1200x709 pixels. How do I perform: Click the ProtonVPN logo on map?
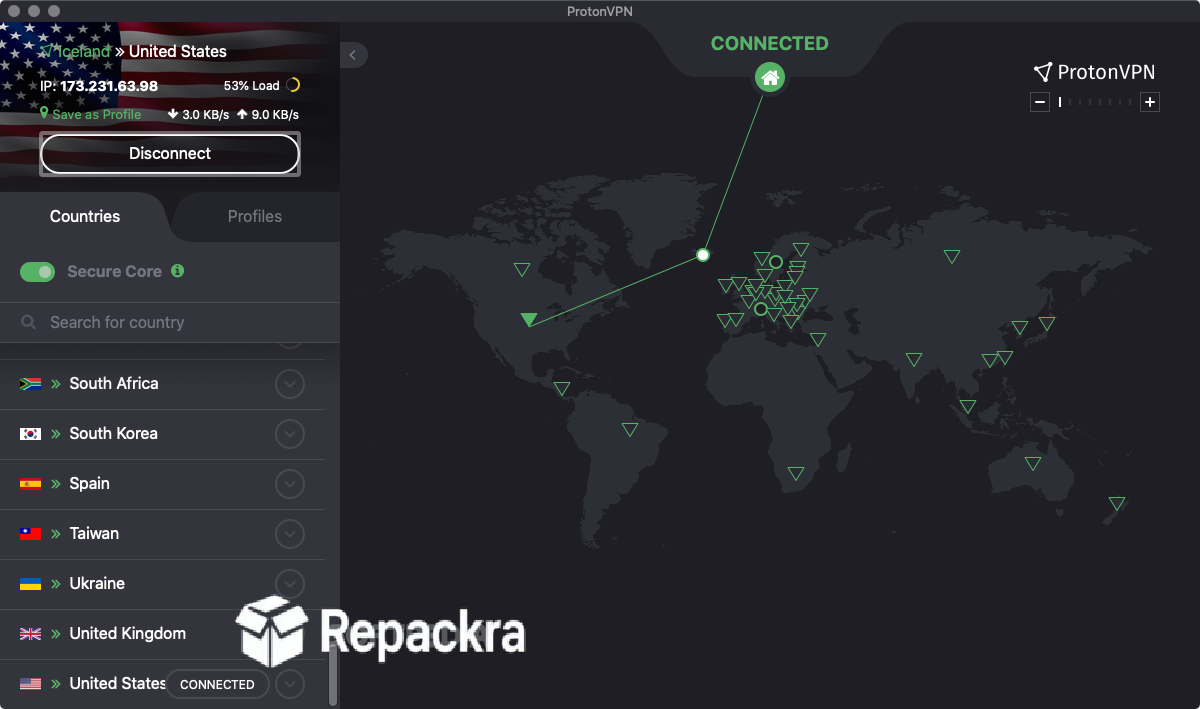(x=1094, y=72)
